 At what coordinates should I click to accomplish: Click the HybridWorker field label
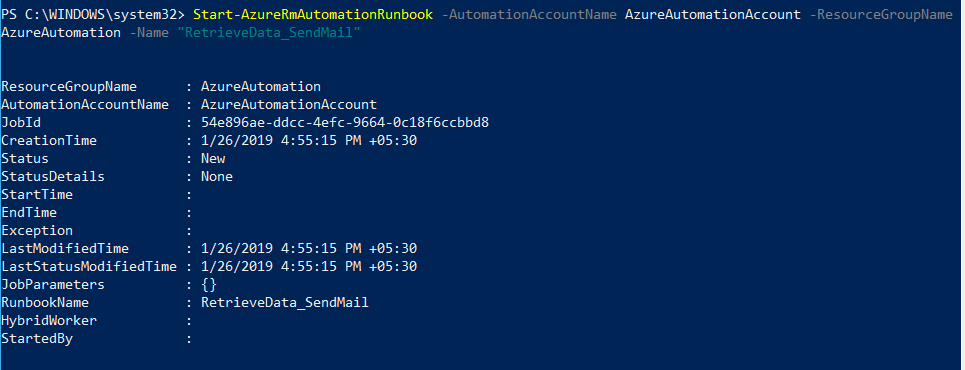[x=49, y=321]
